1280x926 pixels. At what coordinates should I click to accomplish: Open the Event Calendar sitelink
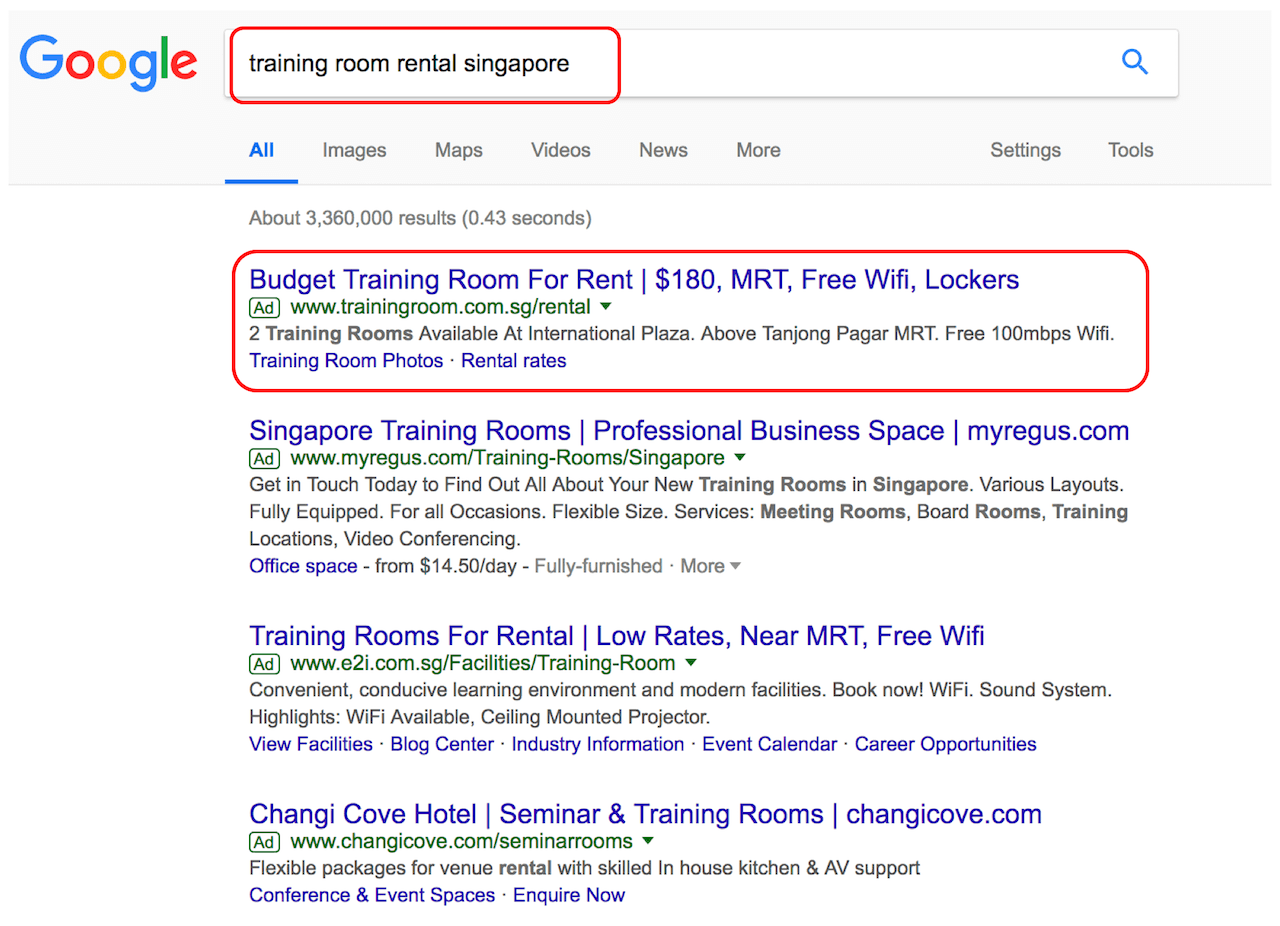[x=770, y=744]
